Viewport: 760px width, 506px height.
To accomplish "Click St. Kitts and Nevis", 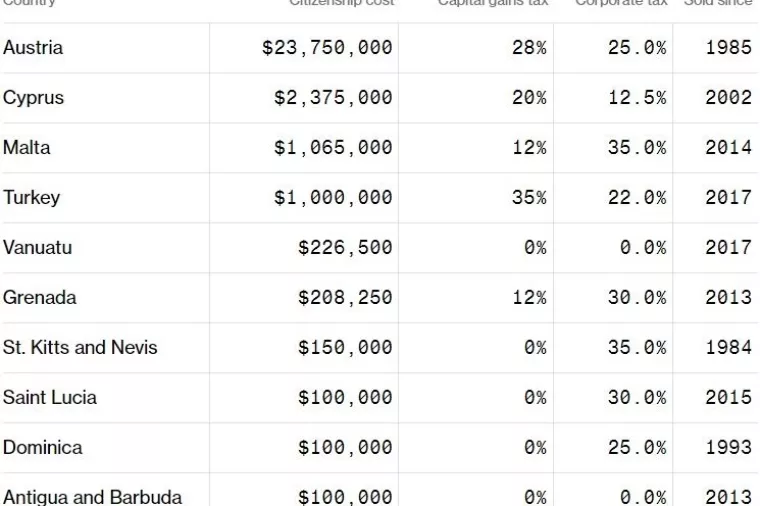I will click(80, 348).
